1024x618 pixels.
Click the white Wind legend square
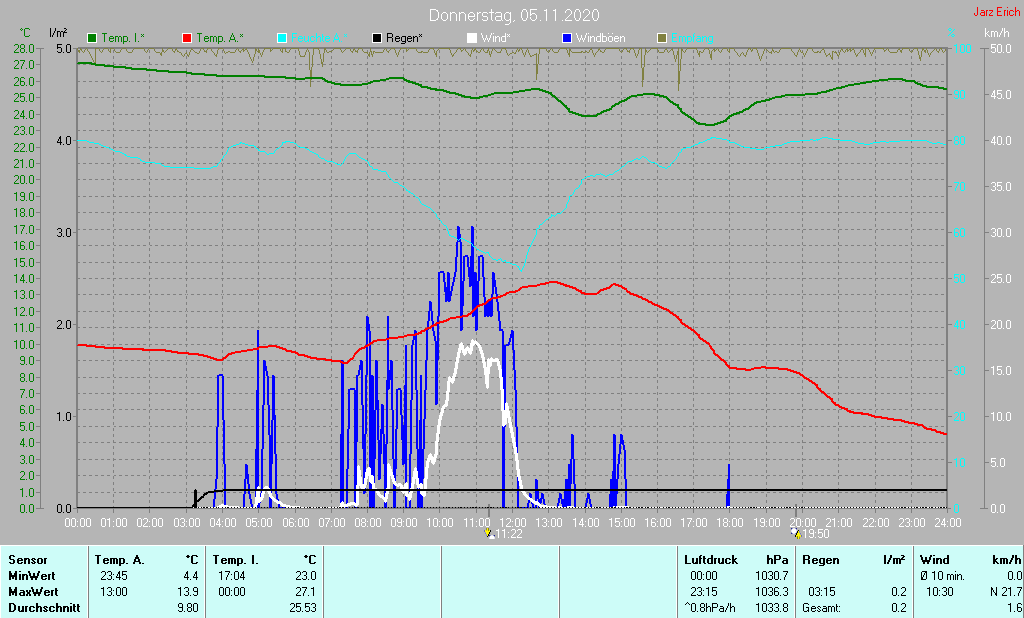pos(472,38)
